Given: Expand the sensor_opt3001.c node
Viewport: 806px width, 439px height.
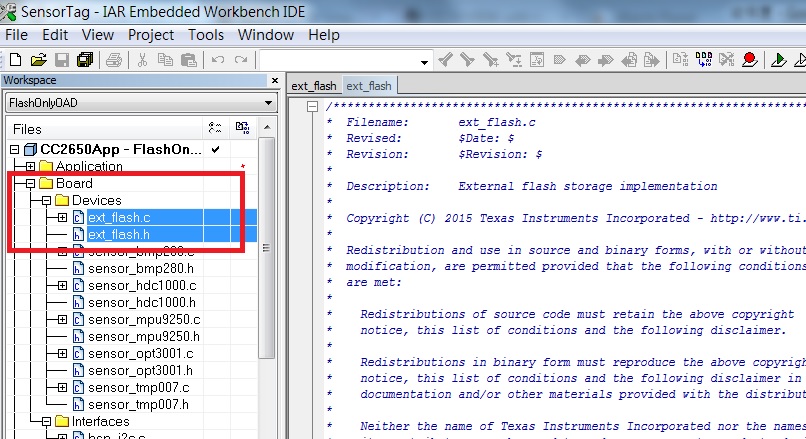Looking at the screenshot, I should pyautogui.click(x=62, y=353).
